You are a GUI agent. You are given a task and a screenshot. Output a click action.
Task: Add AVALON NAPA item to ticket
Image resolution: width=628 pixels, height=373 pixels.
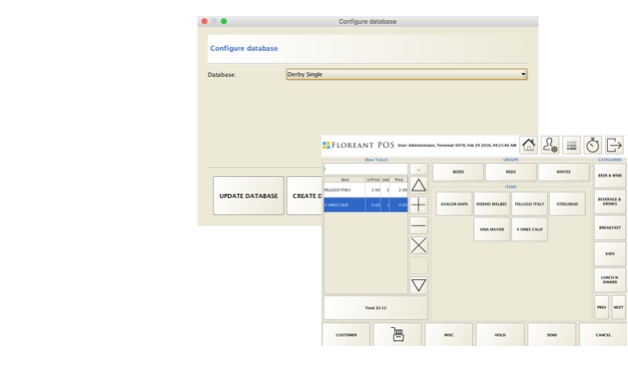[454, 204]
